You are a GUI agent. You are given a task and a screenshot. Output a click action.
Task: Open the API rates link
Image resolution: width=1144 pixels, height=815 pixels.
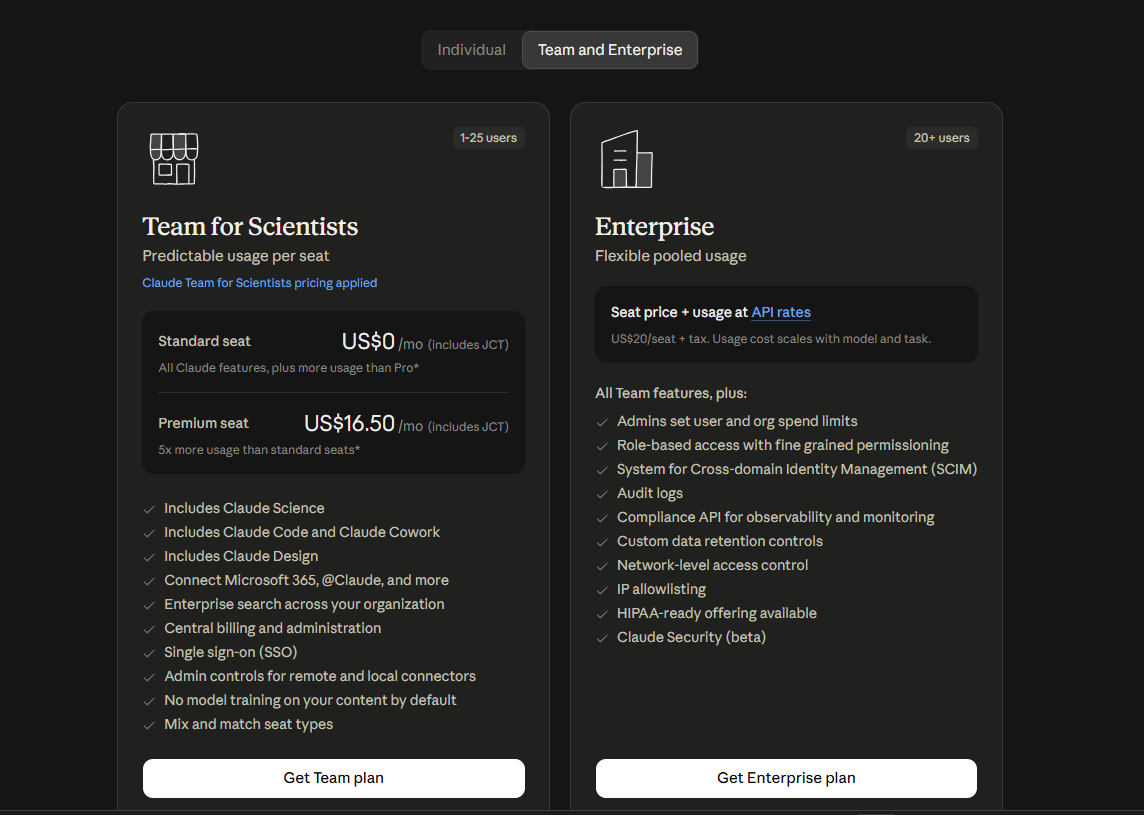(781, 312)
